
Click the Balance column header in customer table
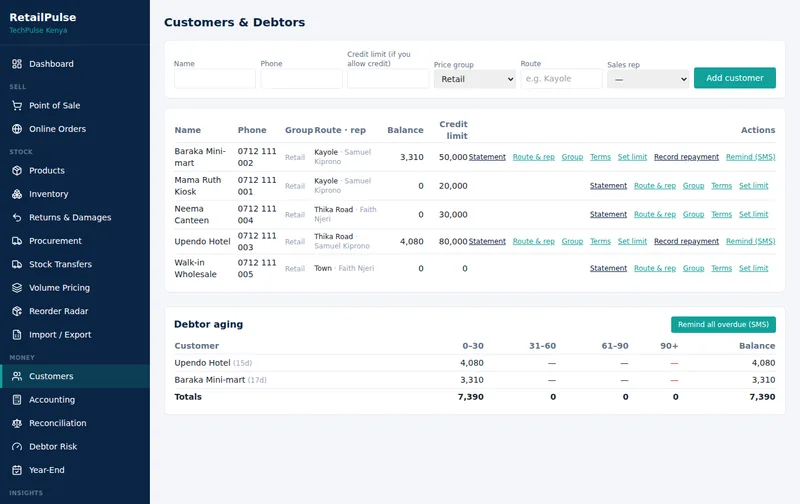(x=405, y=130)
